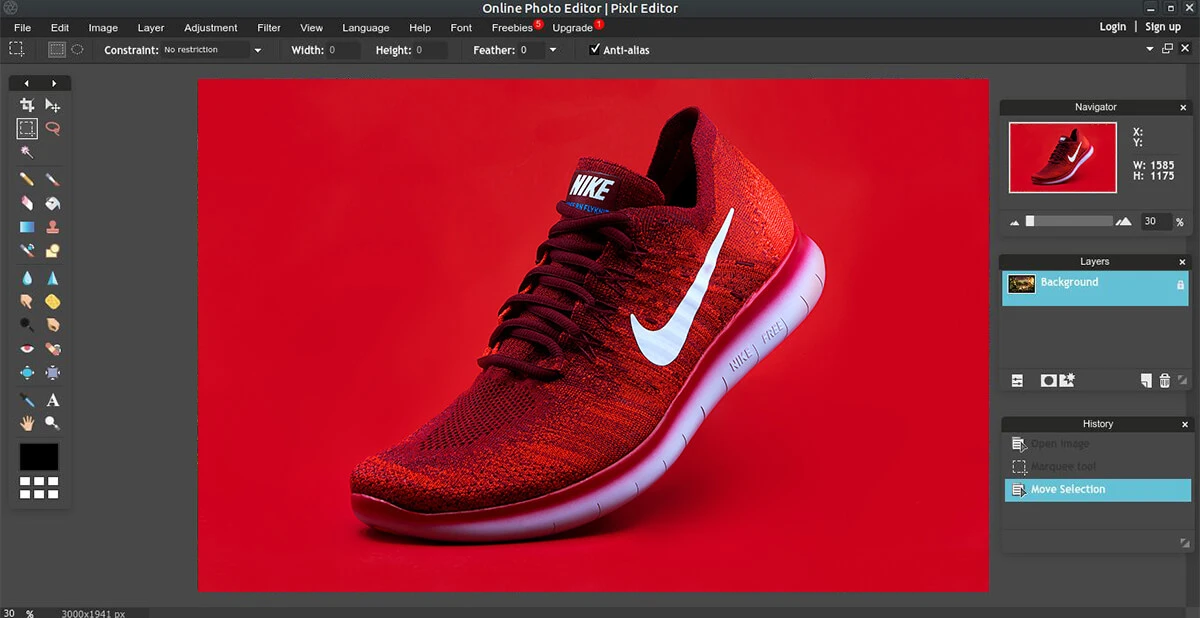This screenshot has width=1200, height=618.
Task: Select the Crop tool
Action: click(x=27, y=105)
